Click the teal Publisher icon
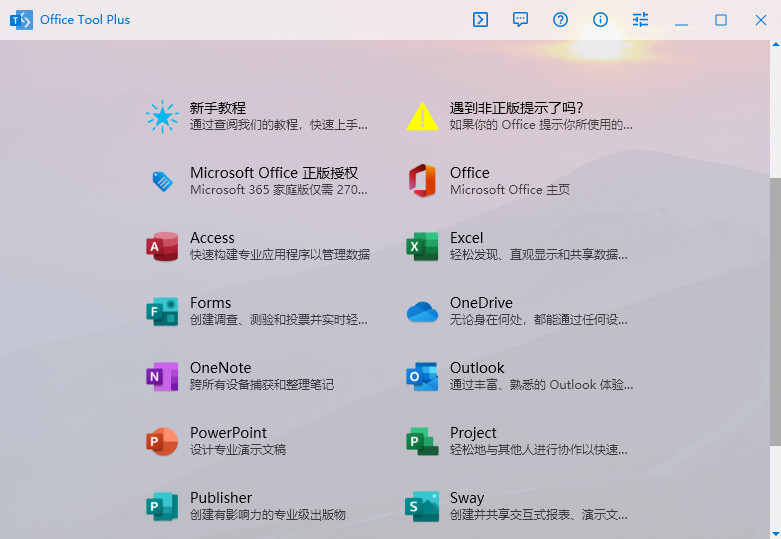The height and width of the screenshot is (539, 781). point(162,506)
